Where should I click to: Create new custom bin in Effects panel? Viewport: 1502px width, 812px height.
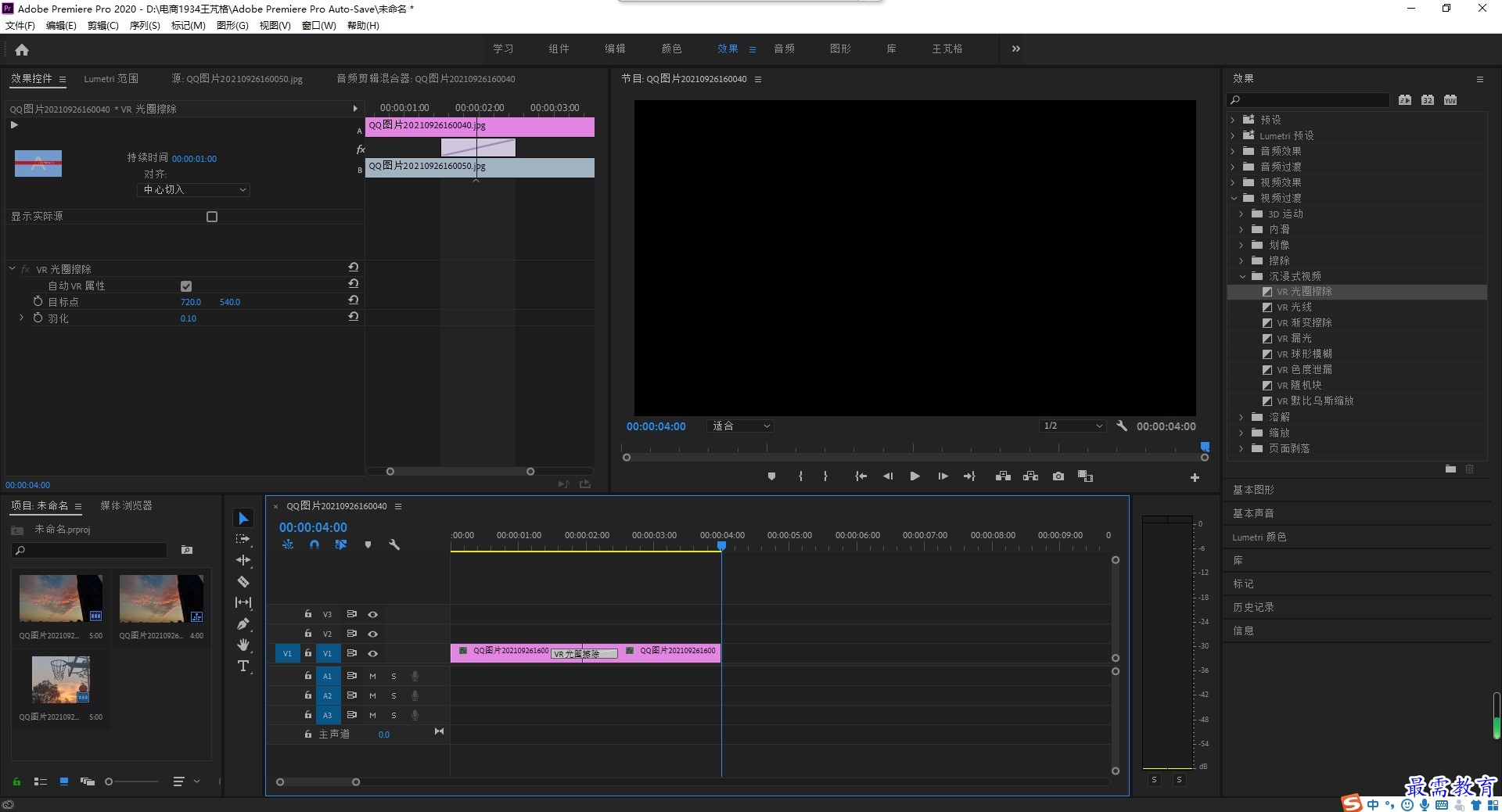coord(1450,469)
